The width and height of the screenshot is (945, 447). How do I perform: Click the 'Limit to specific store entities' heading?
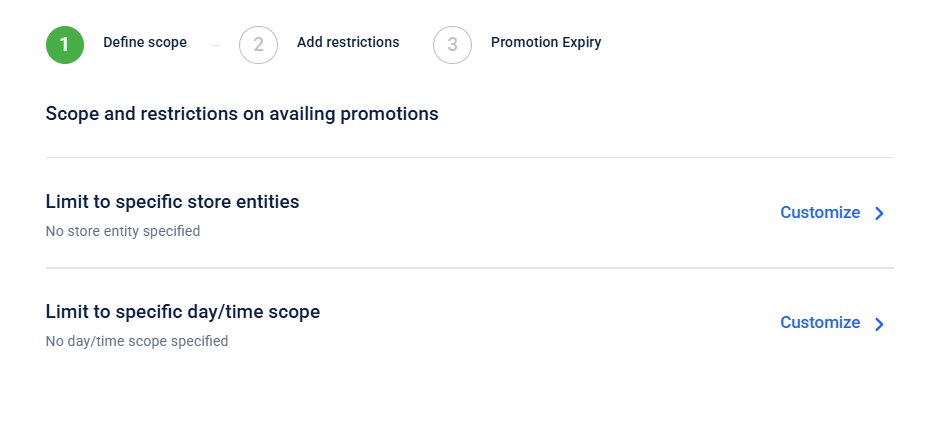(172, 202)
